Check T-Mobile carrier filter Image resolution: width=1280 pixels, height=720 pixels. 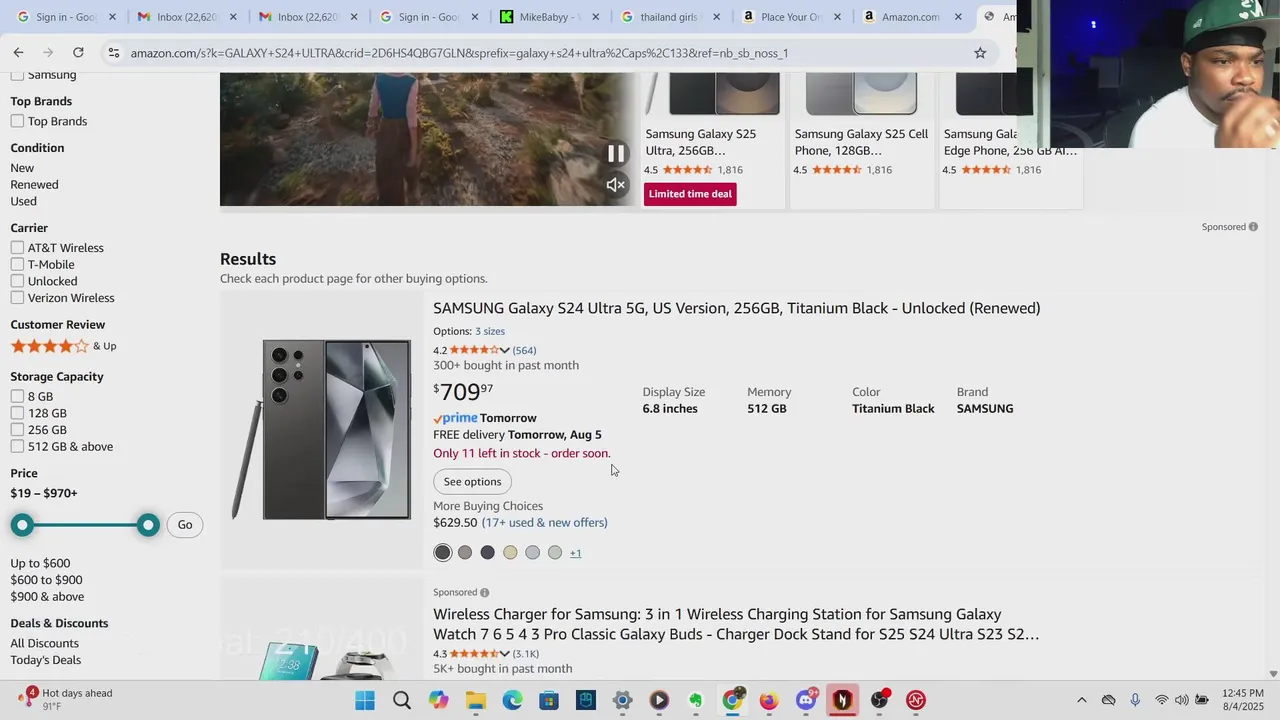click(17, 264)
